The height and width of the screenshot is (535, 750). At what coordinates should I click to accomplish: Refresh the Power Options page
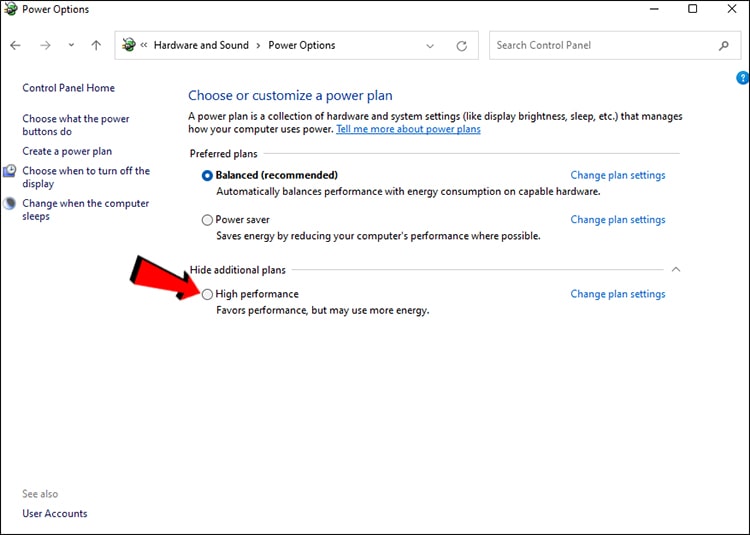click(461, 46)
